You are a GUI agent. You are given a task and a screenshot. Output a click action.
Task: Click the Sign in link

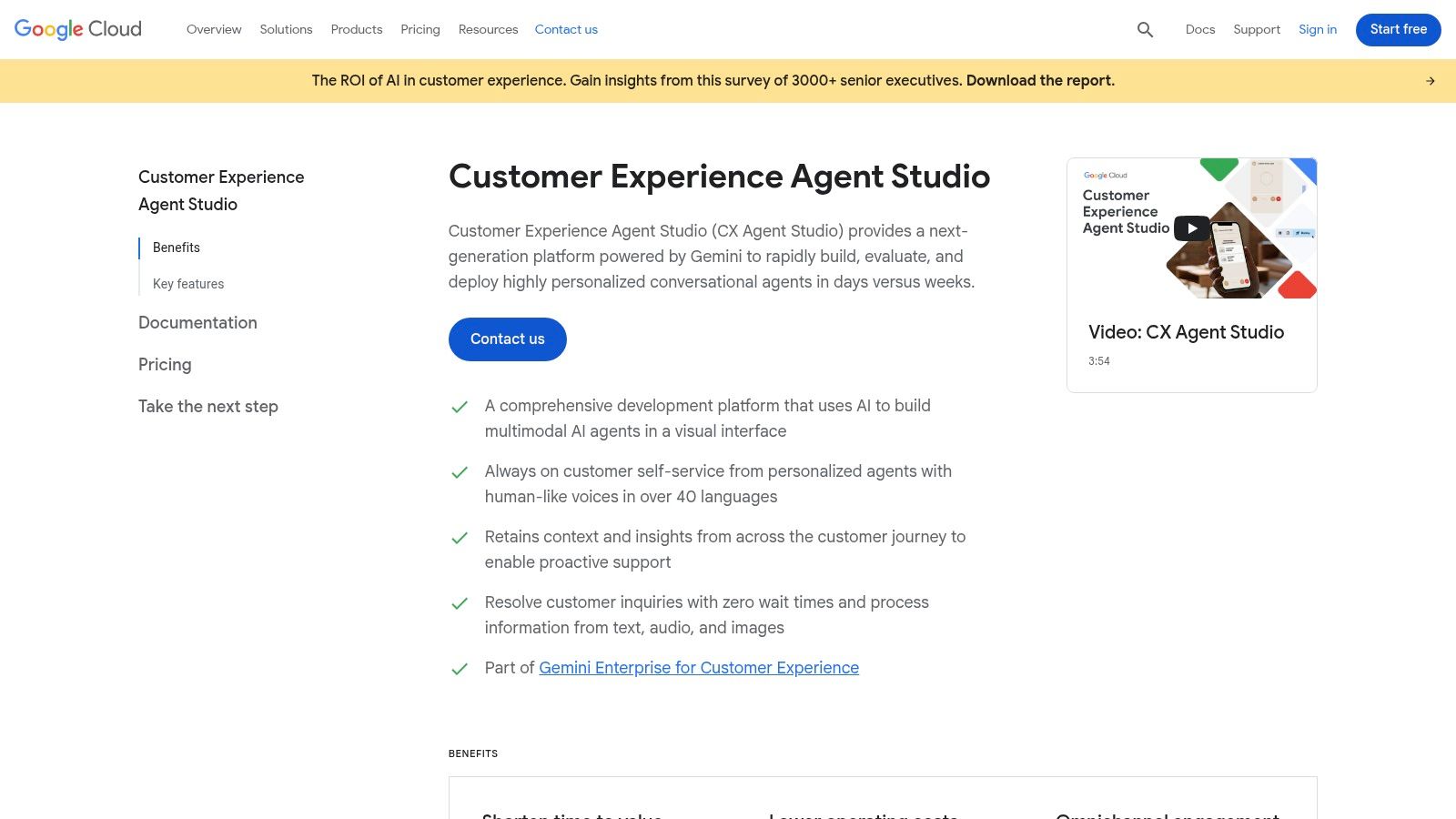coord(1317,29)
